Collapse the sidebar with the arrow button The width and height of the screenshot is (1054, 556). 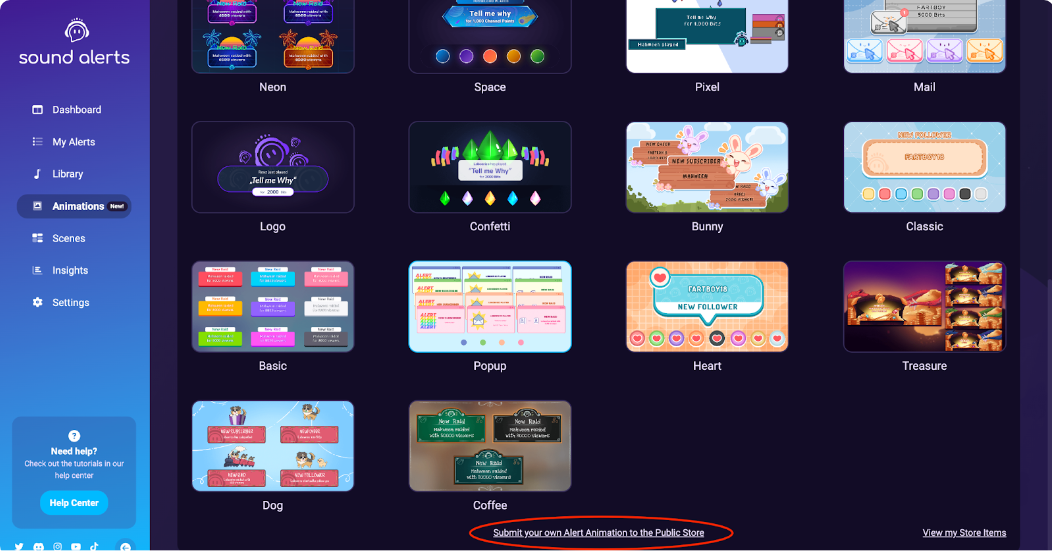pos(125,547)
